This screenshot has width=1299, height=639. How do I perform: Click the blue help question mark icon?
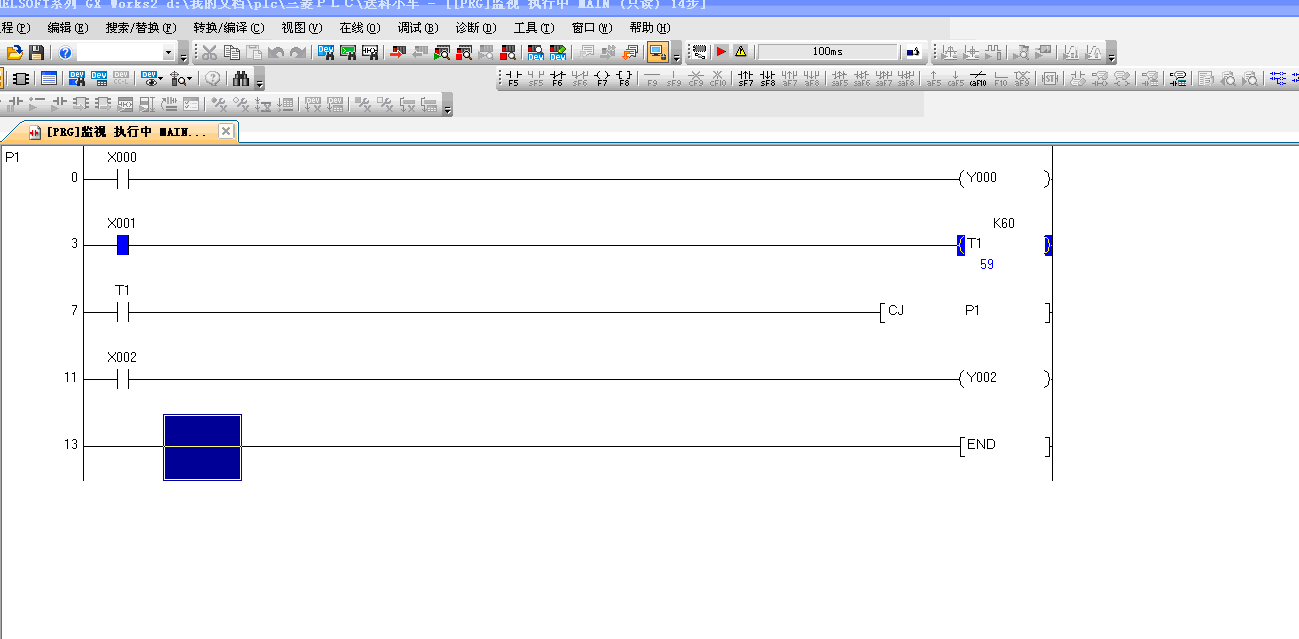click(65, 52)
